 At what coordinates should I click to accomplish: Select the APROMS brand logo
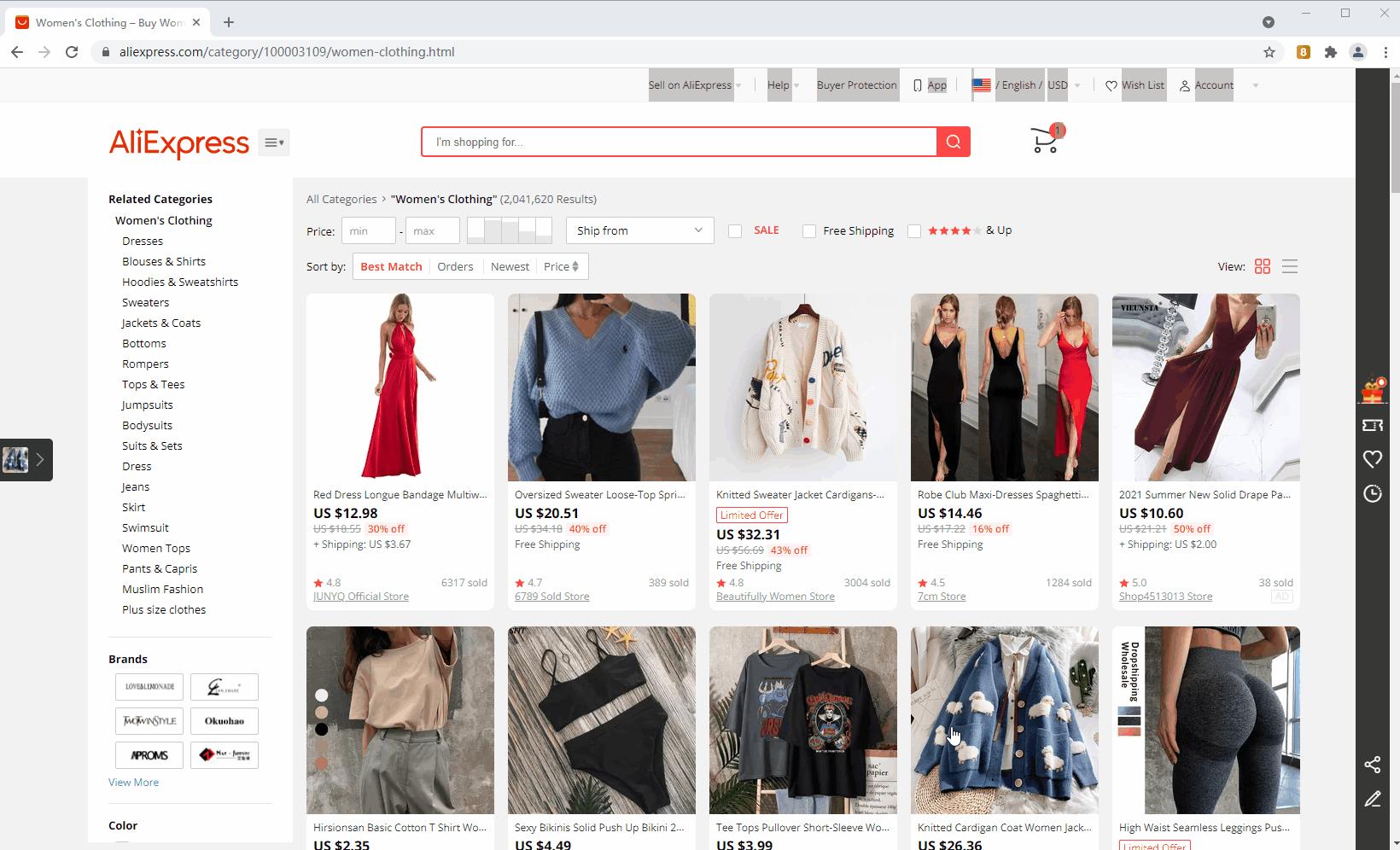click(x=149, y=755)
